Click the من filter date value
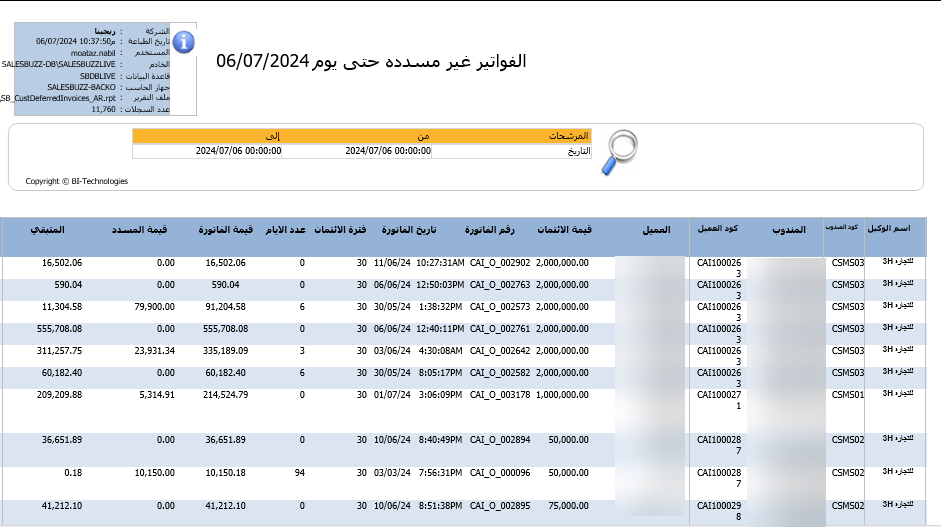 pos(388,151)
